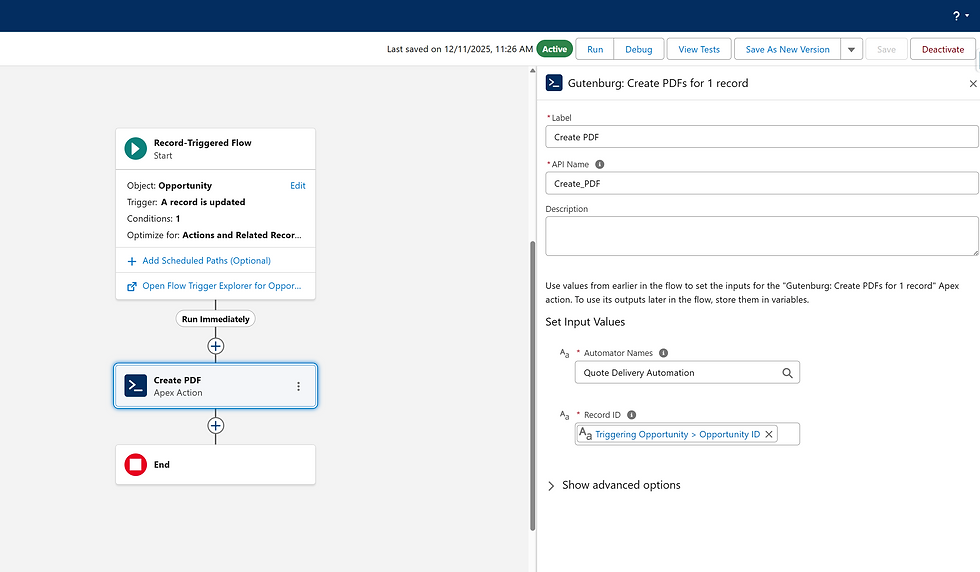Click the Debug button
The width and height of the screenshot is (980, 572).
pos(638,49)
